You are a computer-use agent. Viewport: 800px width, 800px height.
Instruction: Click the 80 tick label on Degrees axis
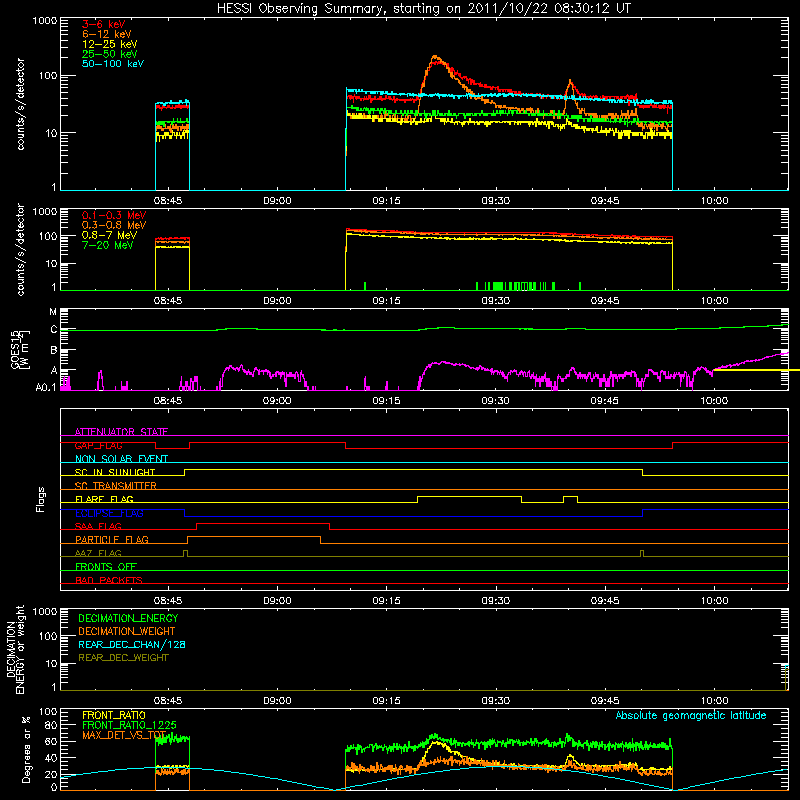[x=51, y=725]
